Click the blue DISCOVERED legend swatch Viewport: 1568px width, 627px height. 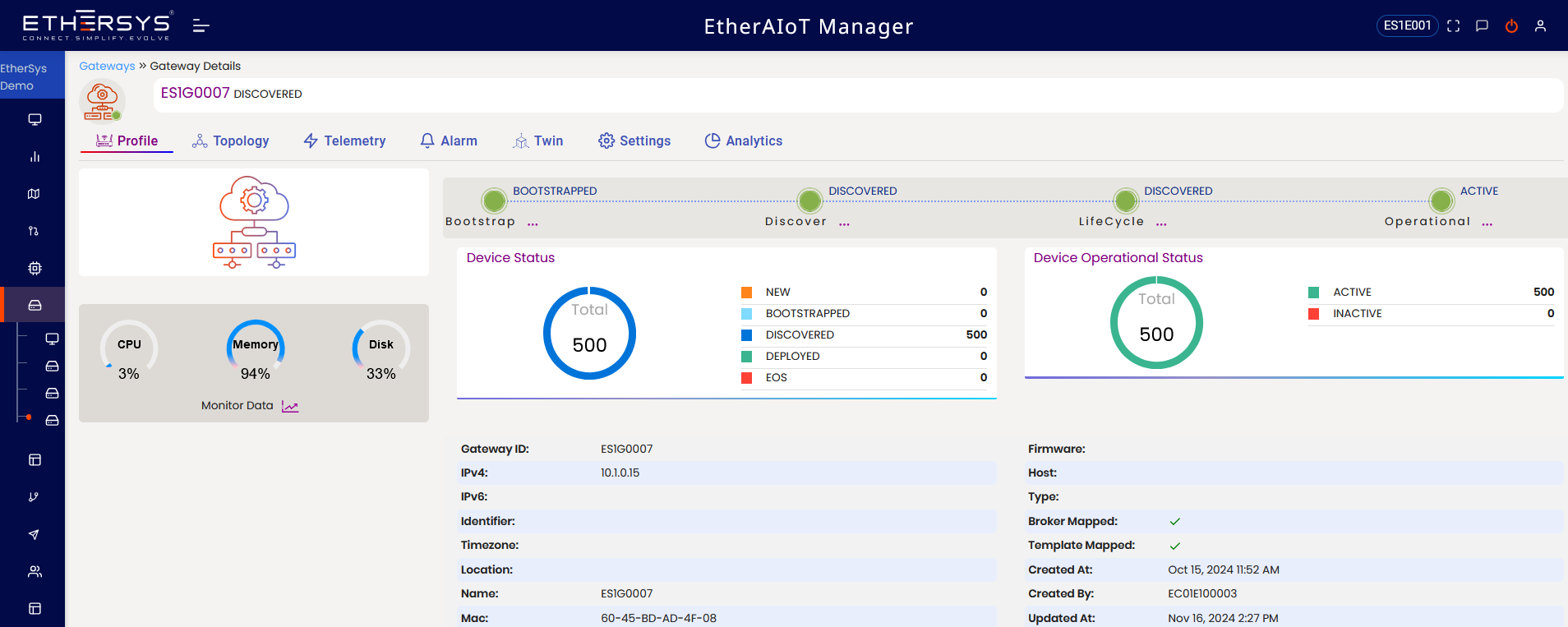pos(746,335)
